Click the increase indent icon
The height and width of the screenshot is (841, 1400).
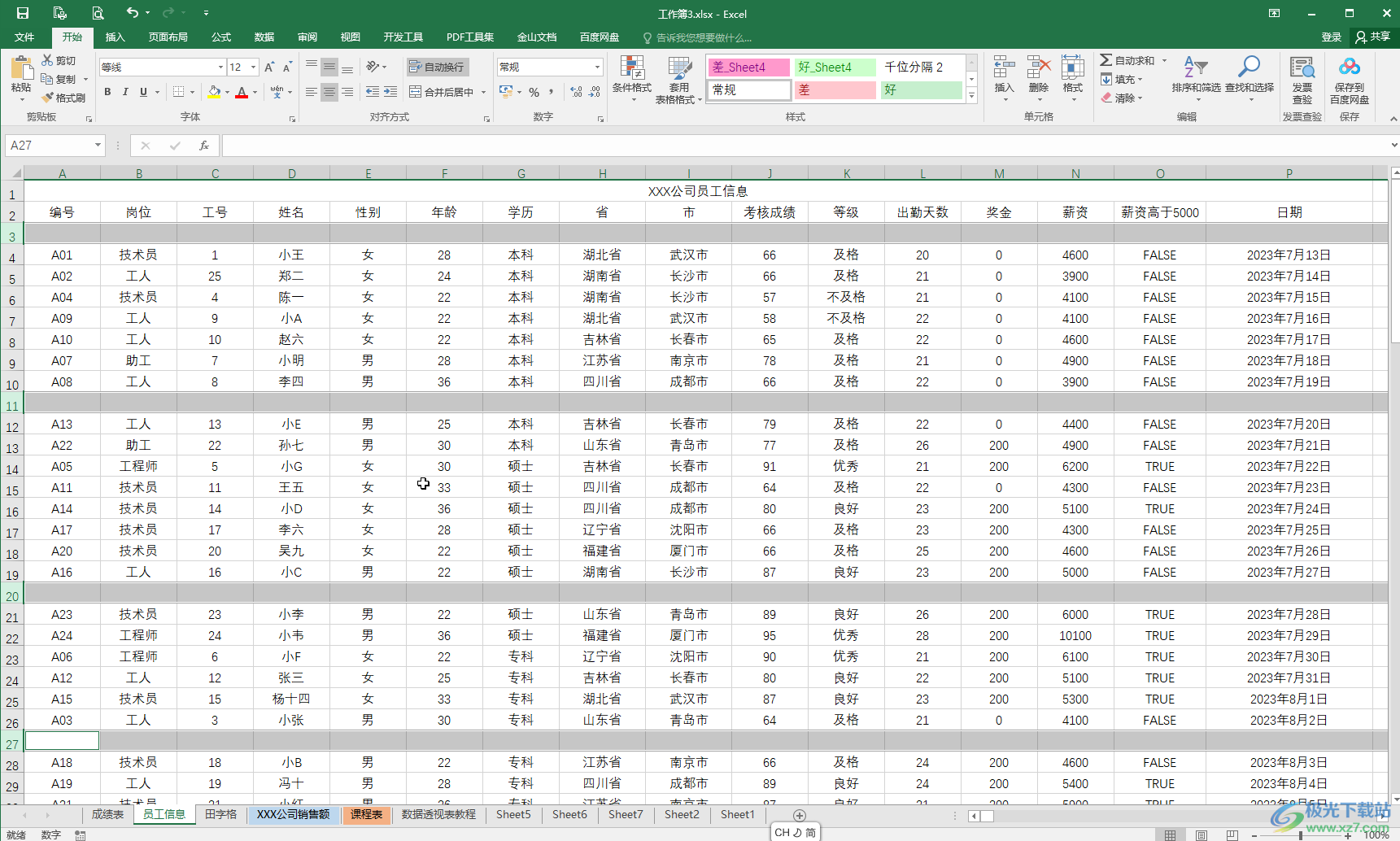(x=390, y=92)
